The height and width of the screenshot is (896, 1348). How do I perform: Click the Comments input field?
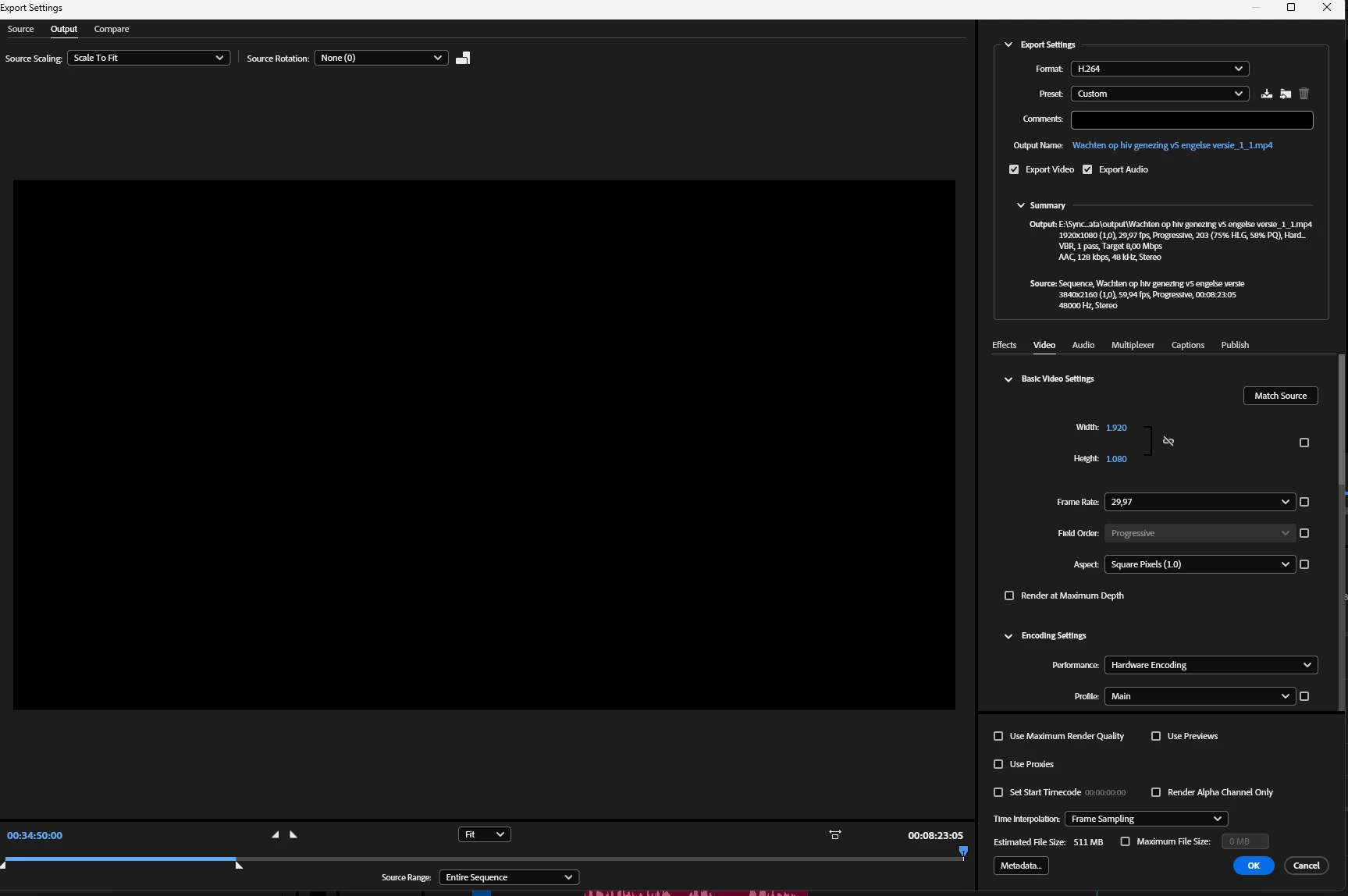[1192, 120]
